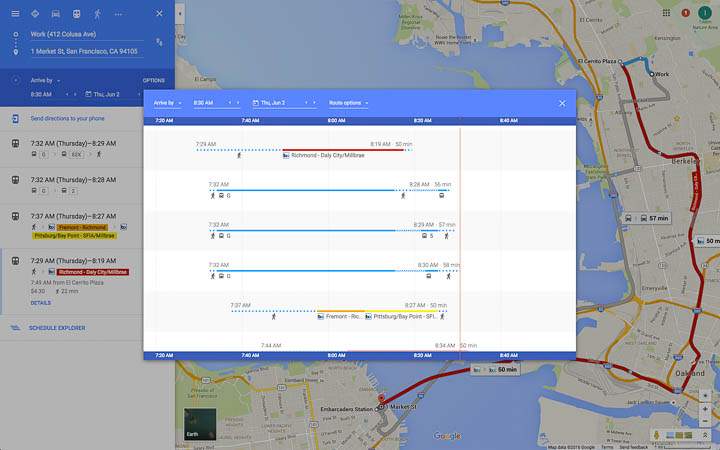Click the send-to-phone icon
Screen dimensions: 720x450
[15, 119]
